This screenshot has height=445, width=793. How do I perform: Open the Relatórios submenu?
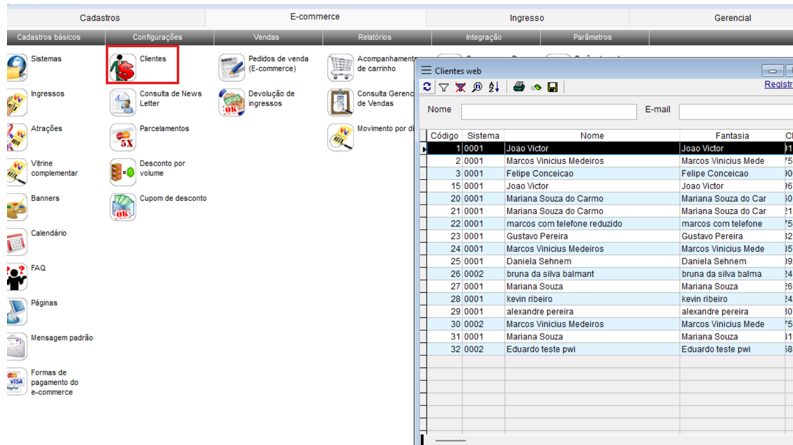[375, 37]
